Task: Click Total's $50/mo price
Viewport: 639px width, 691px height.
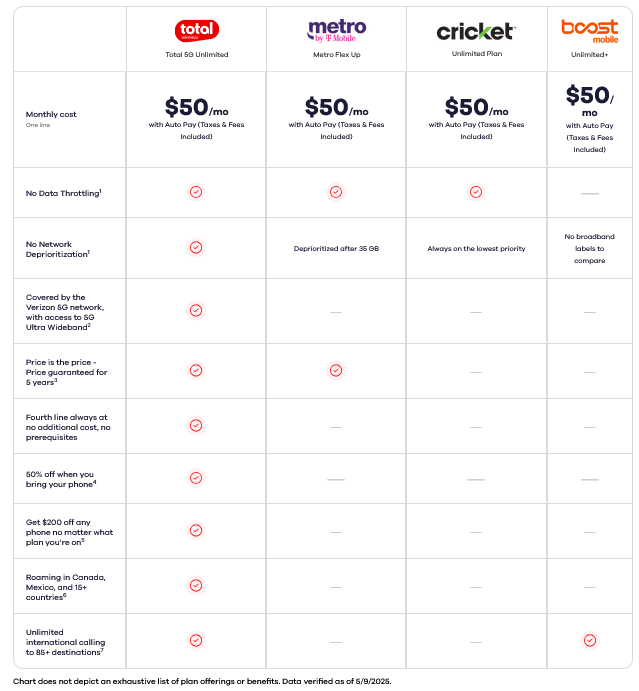Action: [197, 108]
